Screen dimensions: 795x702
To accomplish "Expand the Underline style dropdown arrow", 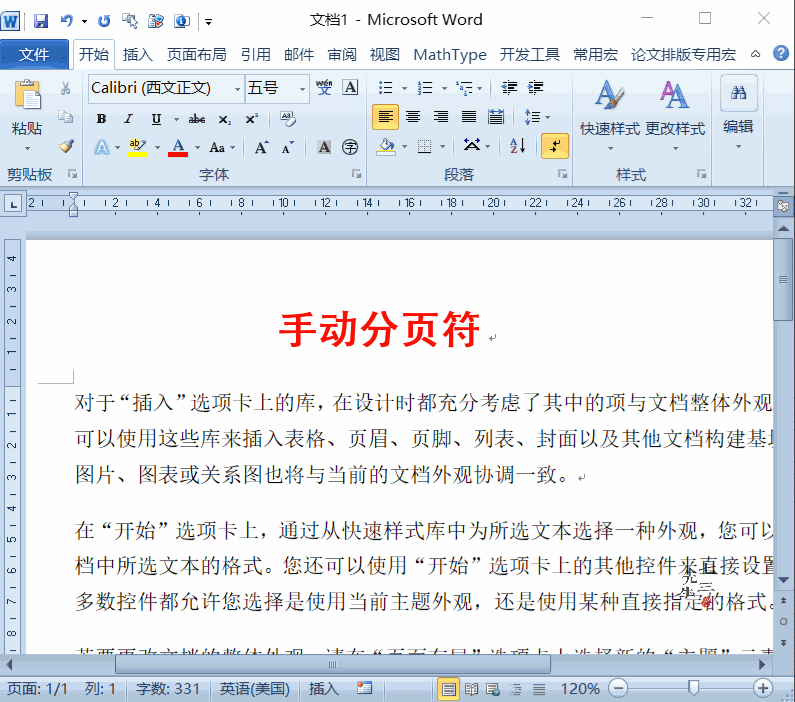I will pos(176,120).
